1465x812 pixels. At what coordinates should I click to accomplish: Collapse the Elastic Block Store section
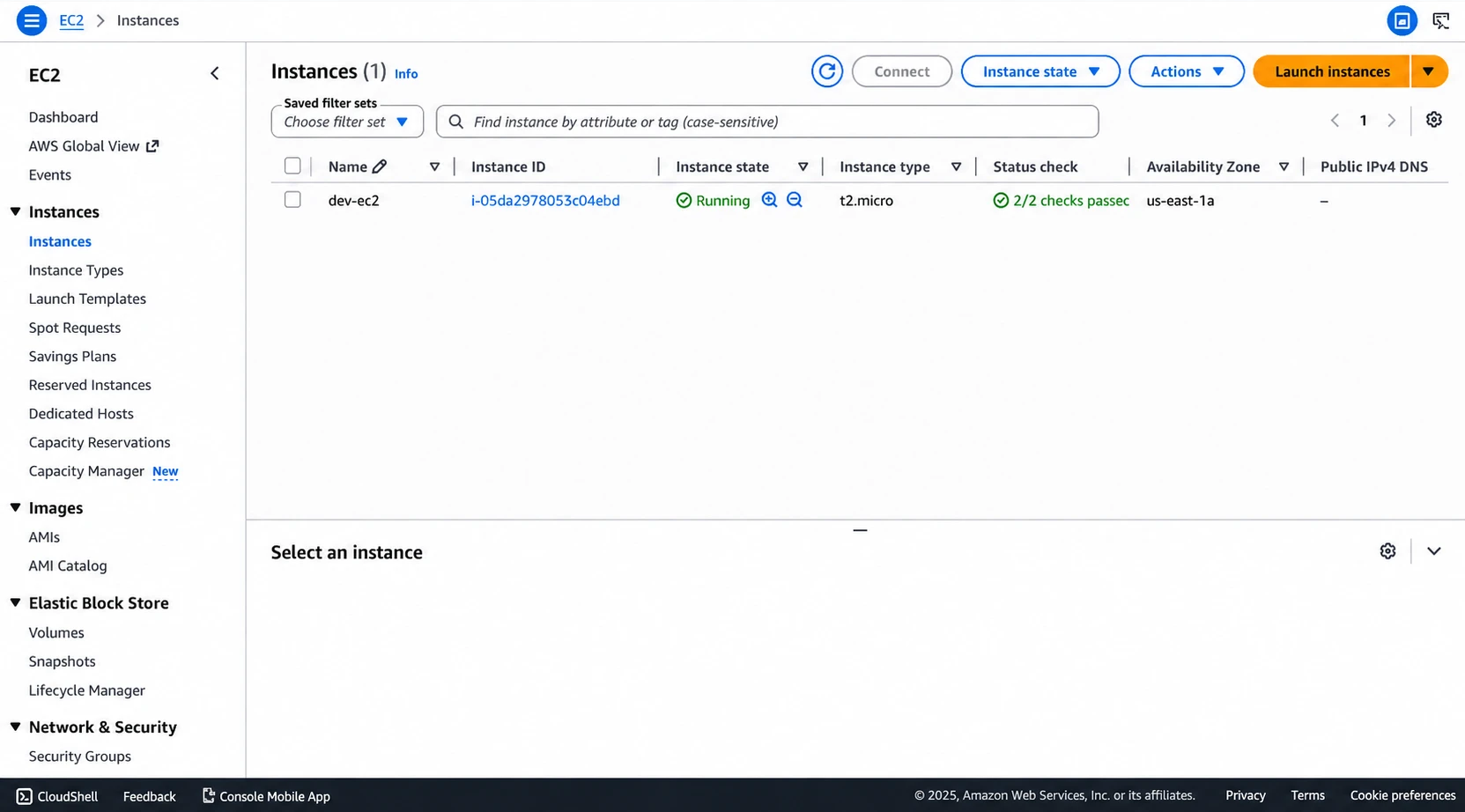pos(15,602)
